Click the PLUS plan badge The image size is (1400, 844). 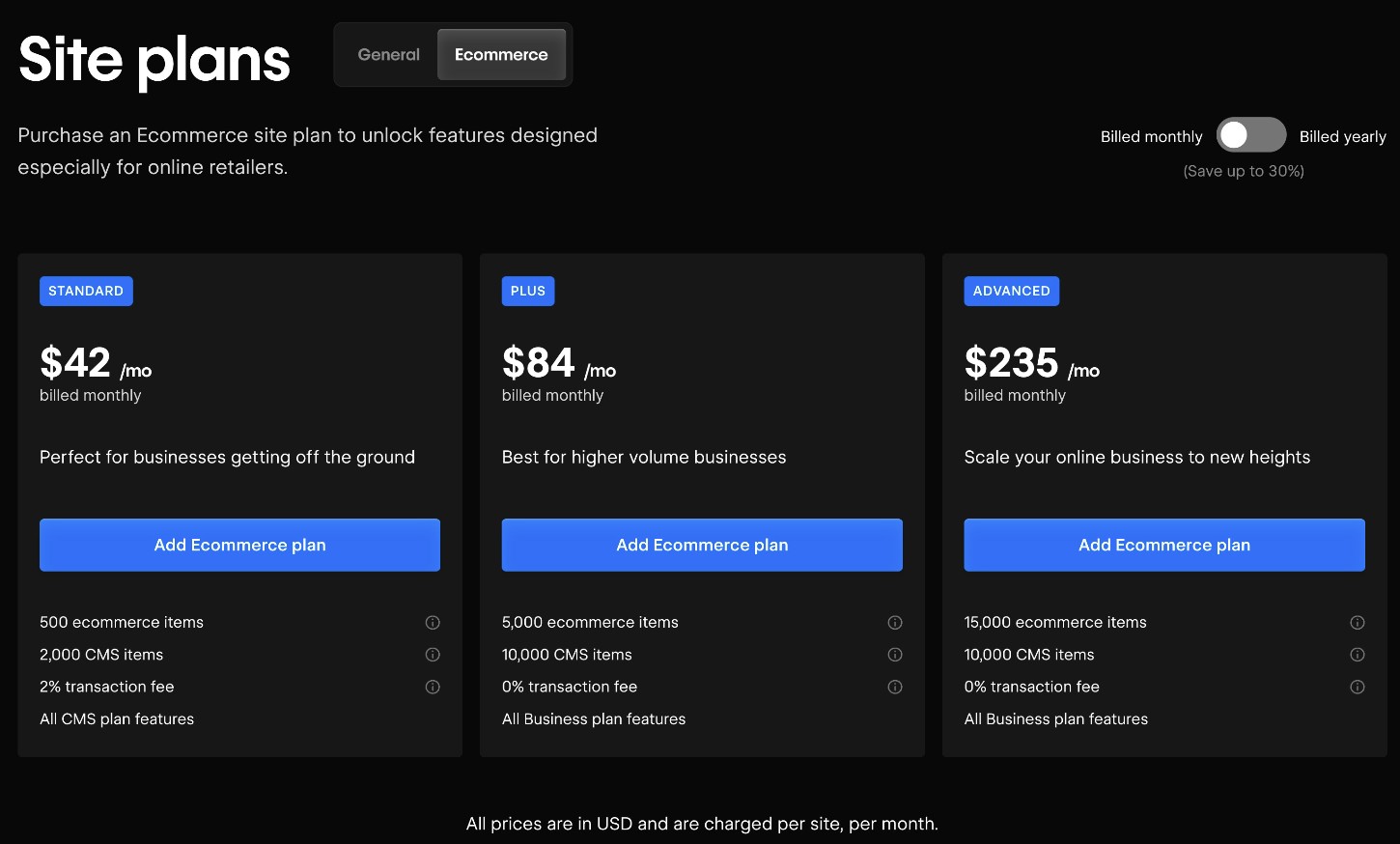[527, 291]
